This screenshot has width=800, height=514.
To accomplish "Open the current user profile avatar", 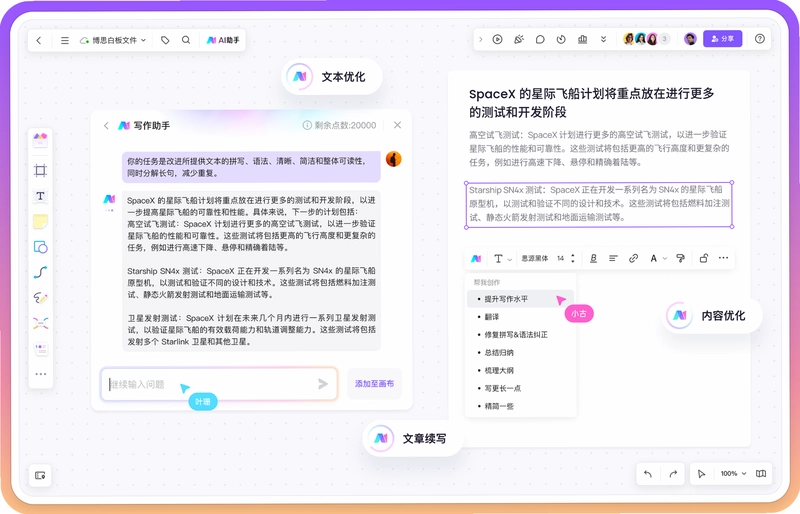I will point(690,39).
